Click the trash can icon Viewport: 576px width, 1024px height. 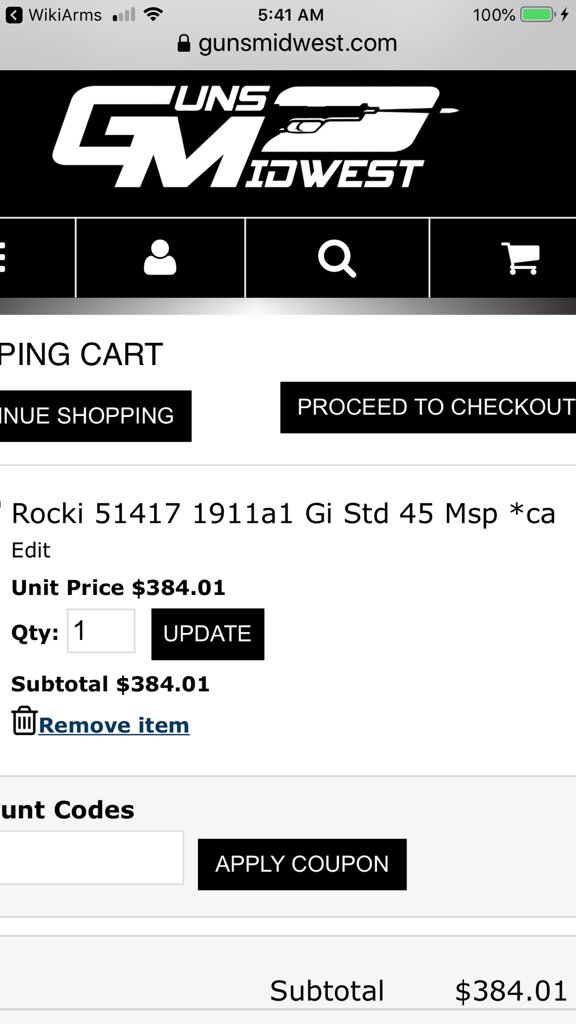(24, 720)
